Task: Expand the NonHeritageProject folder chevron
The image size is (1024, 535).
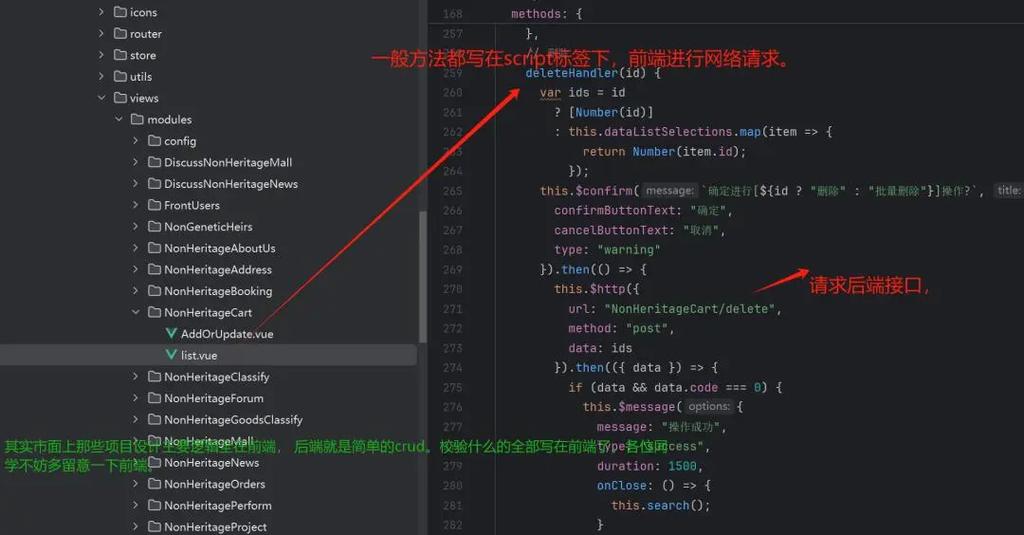Action: (x=136, y=527)
